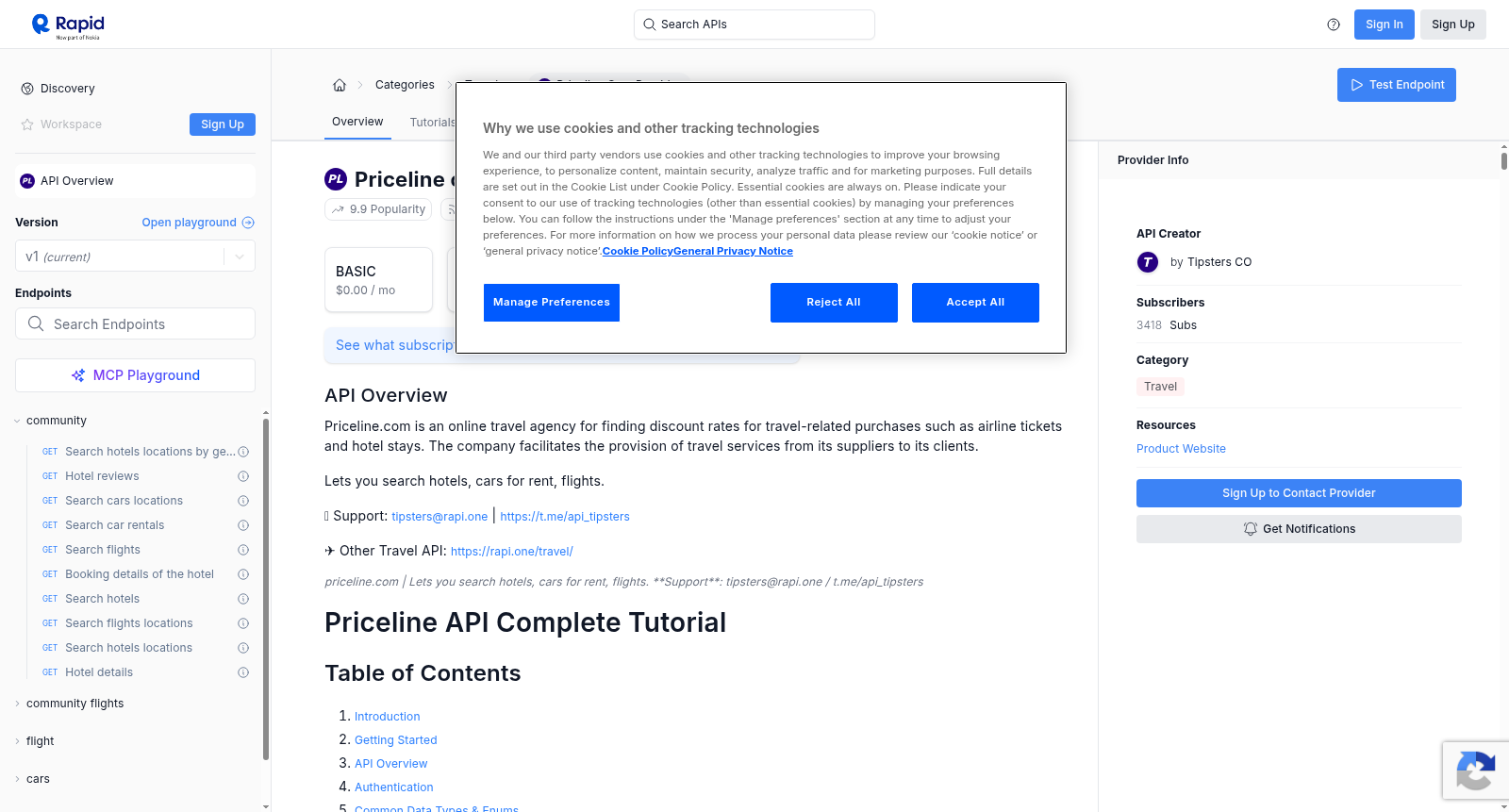Click info icon for Booking details of the hotel
The image size is (1509, 812).
pos(243,574)
